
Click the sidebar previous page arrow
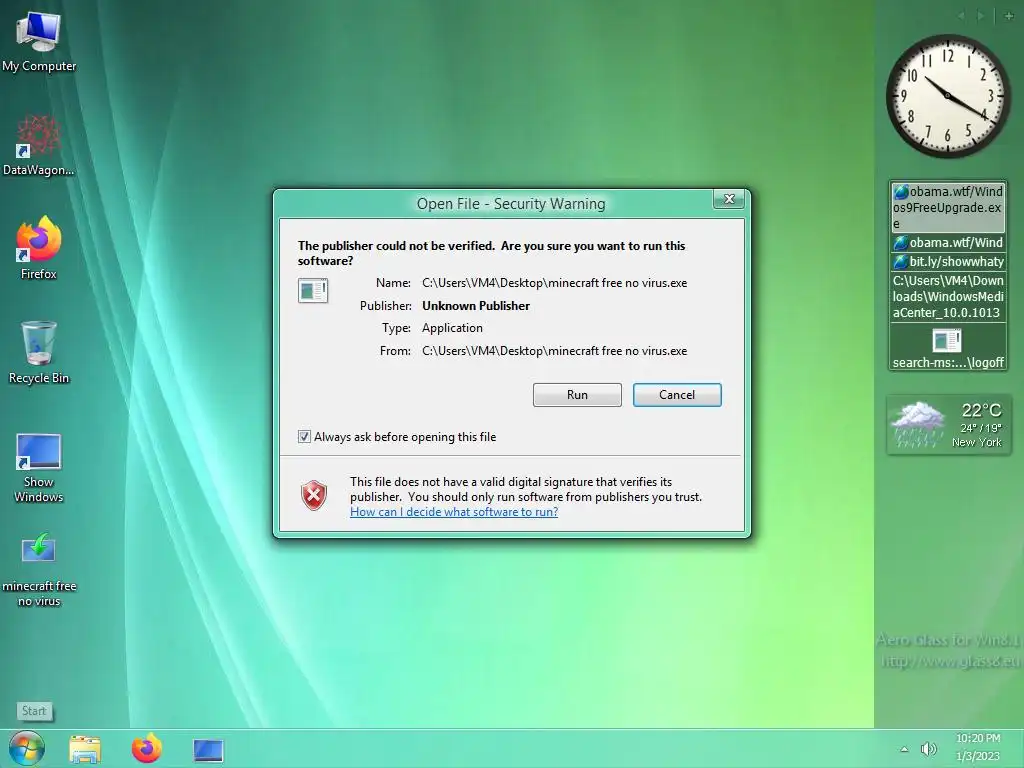click(961, 16)
